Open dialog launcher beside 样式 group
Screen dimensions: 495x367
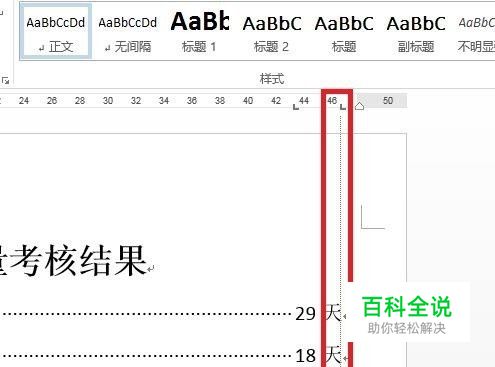point(5,80)
